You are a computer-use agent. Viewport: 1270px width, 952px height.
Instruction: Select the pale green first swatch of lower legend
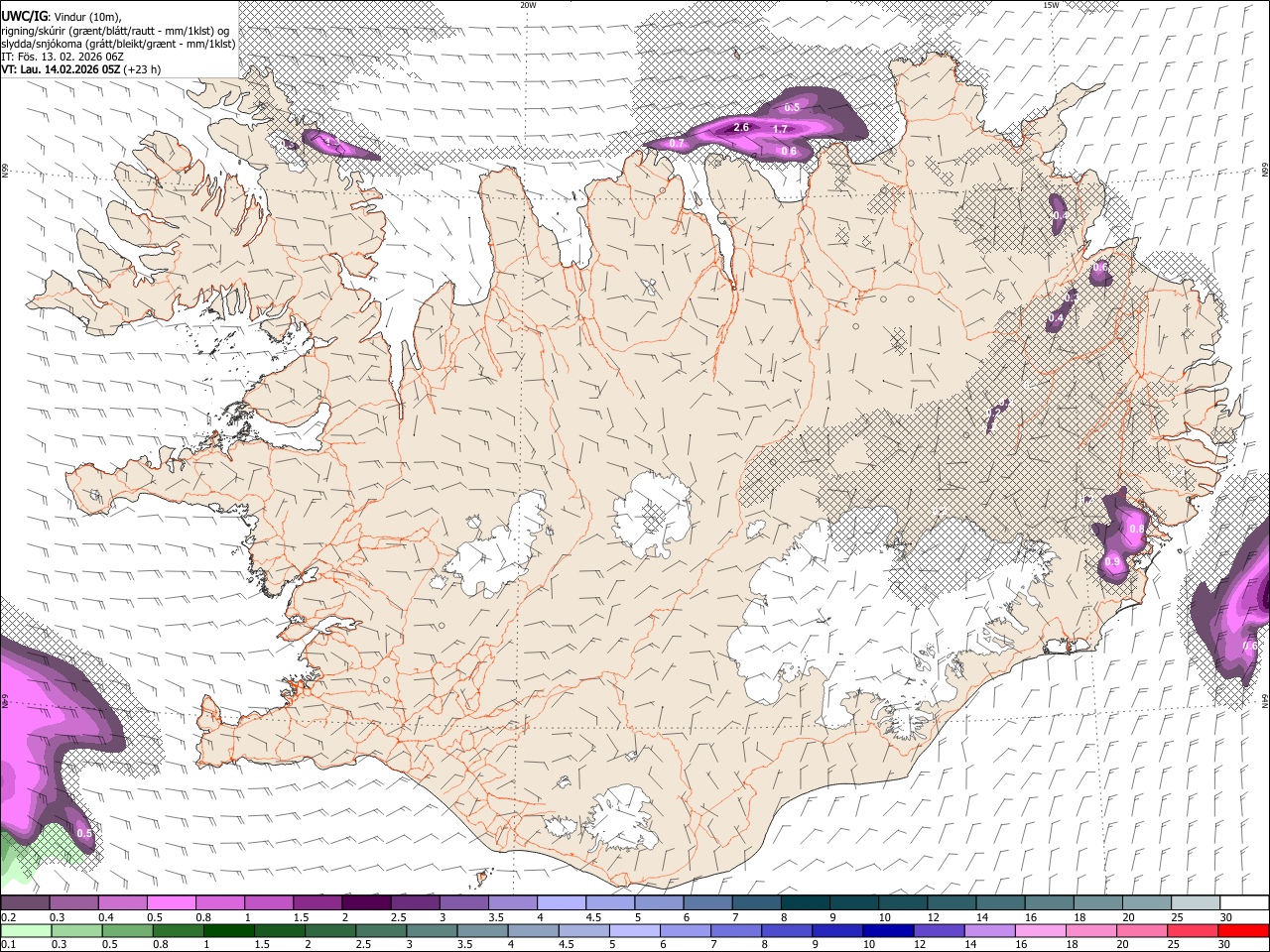tap(26, 930)
